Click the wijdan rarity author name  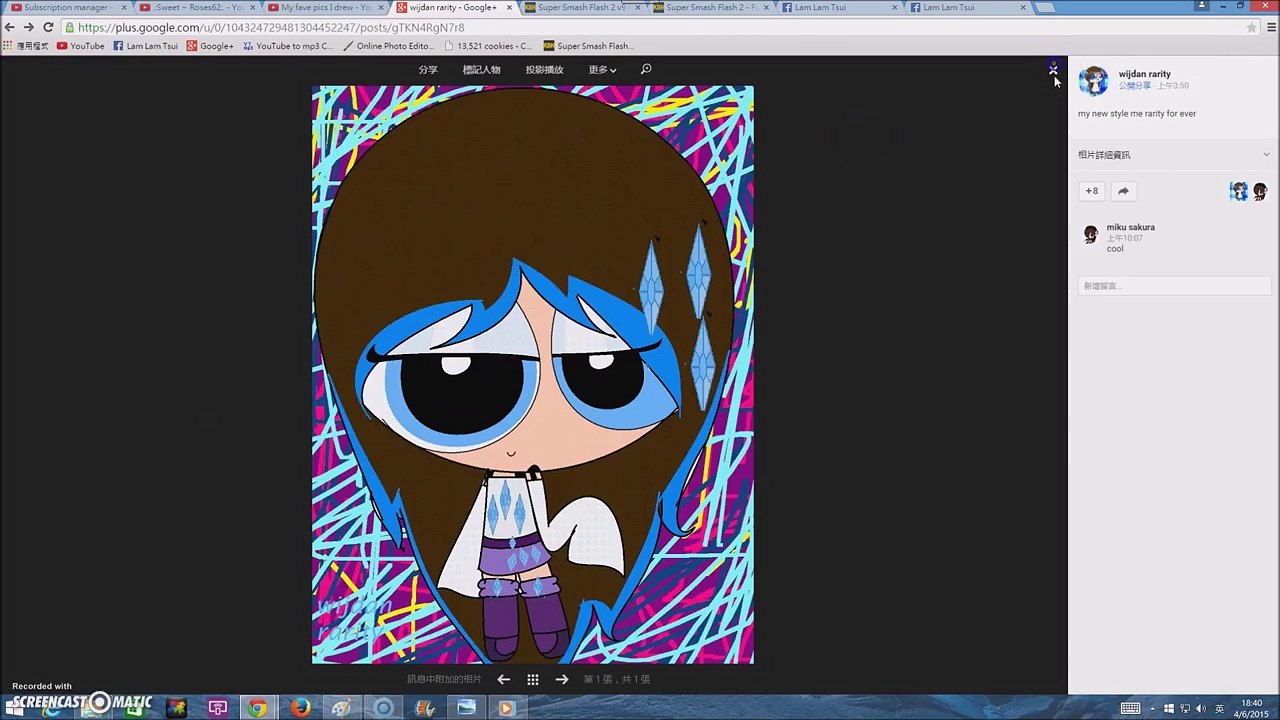1144,74
